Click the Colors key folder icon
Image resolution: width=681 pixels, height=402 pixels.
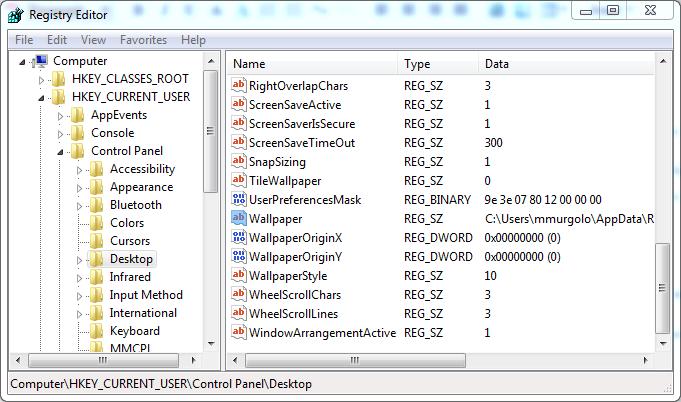point(96,223)
